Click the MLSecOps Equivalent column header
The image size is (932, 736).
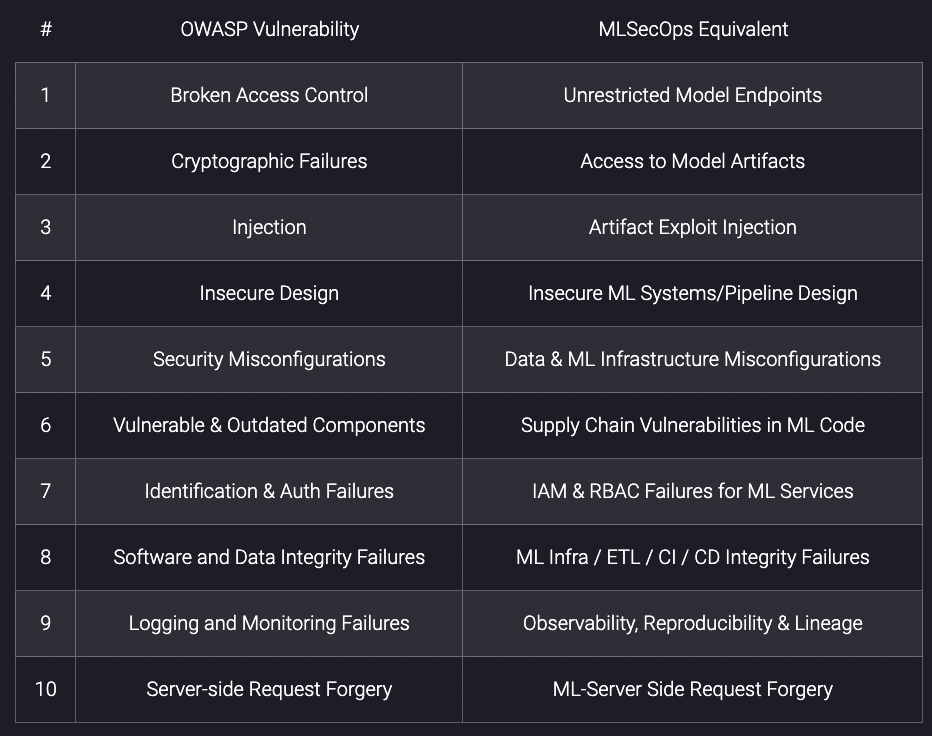coord(692,29)
